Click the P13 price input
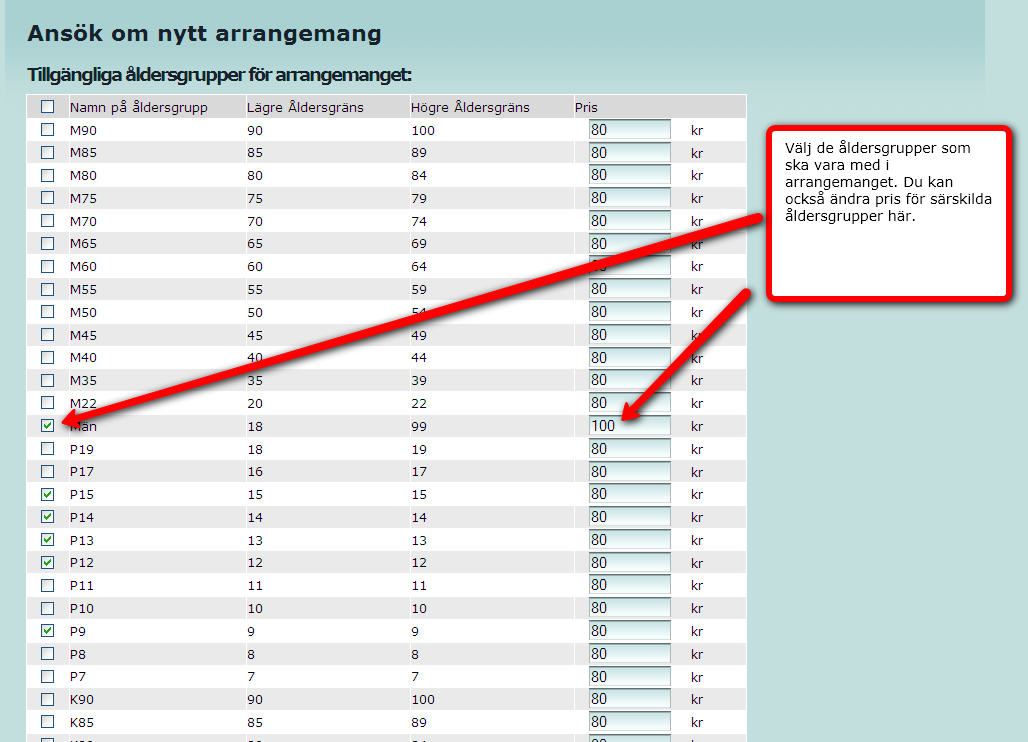Image resolution: width=1028 pixels, height=742 pixels. pos(629,540)
